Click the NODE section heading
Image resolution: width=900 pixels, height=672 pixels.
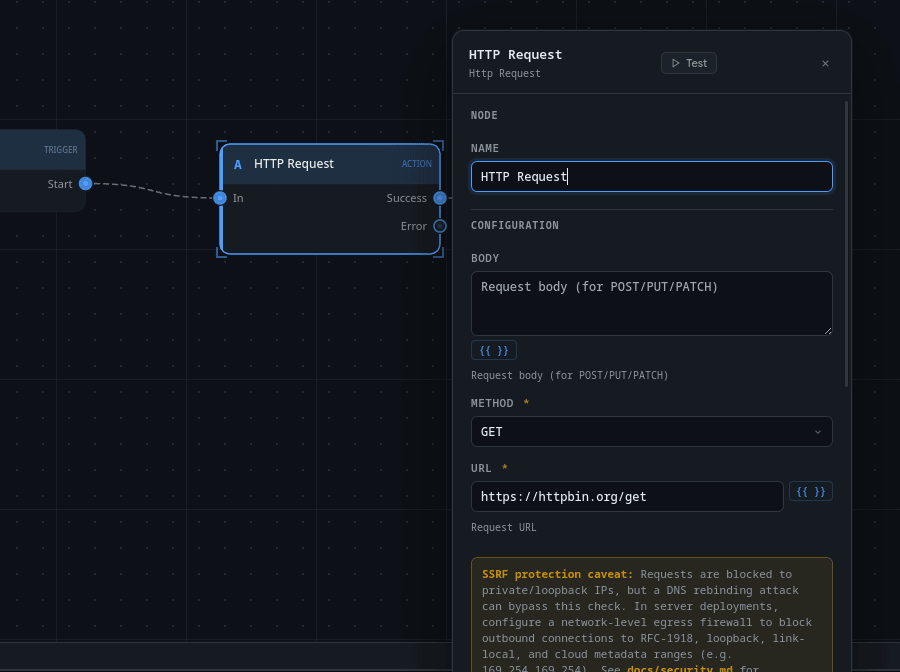click(484, 115)
